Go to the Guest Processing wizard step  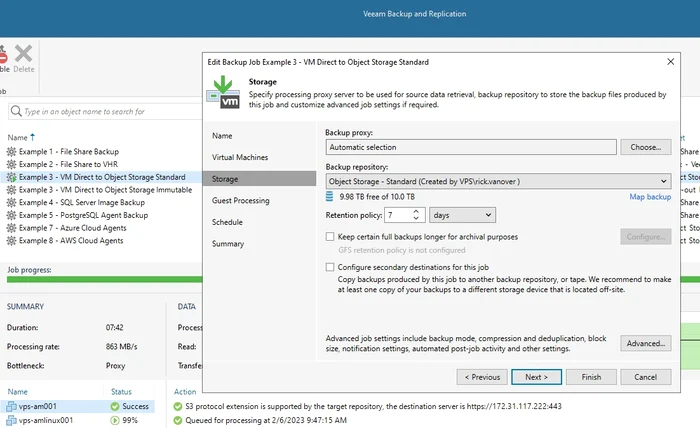(241, 200)
